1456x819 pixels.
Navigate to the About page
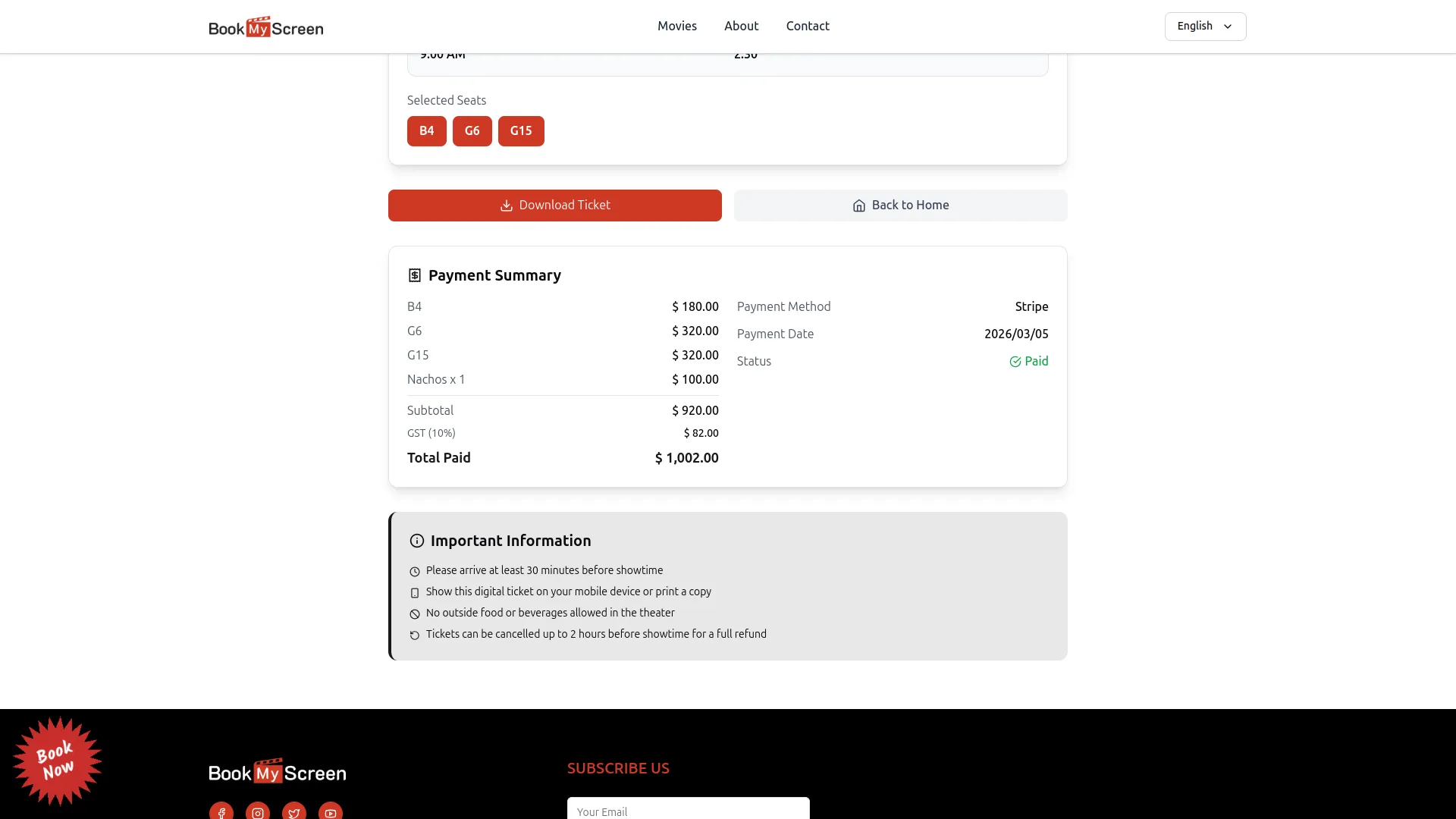[741, 26]
